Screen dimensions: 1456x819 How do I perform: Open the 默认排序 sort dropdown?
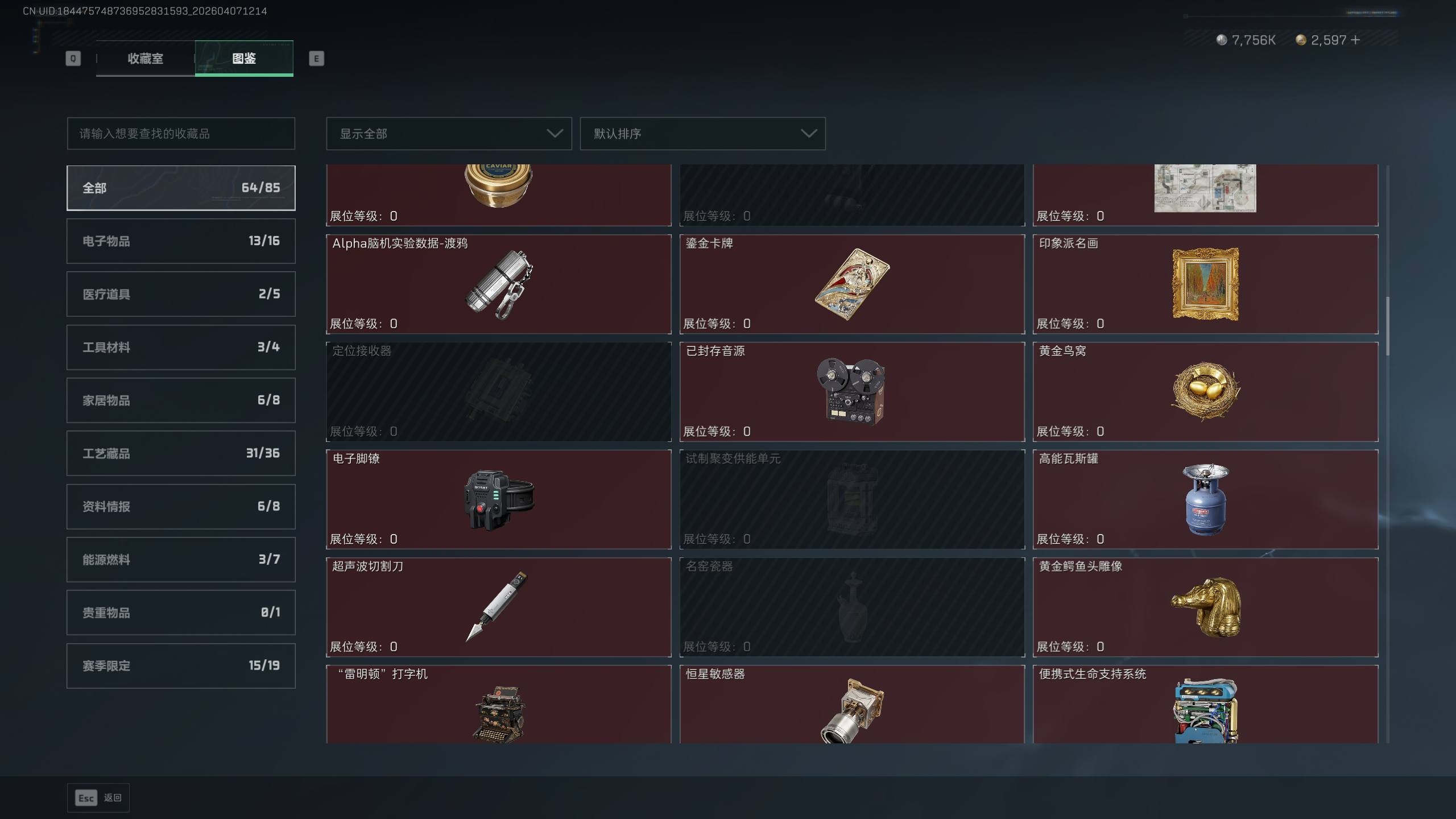pos(702,134)
